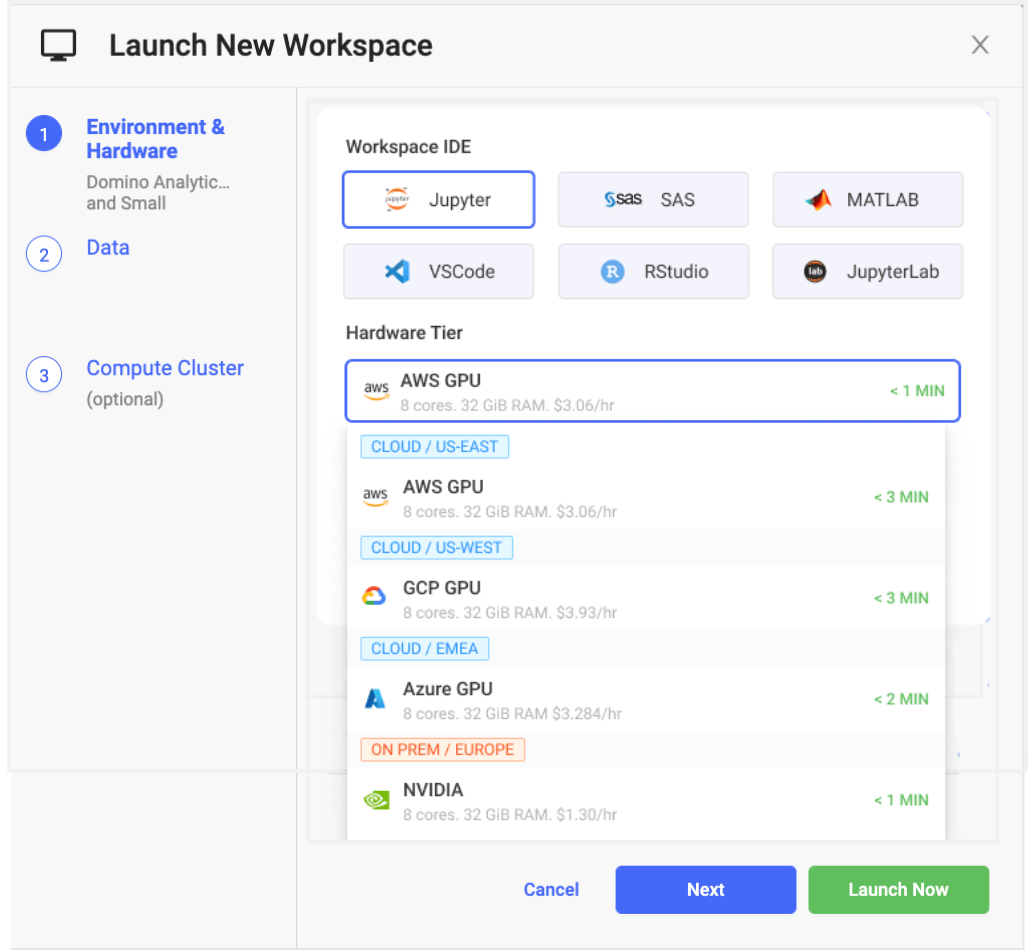Click '< 2 MIN' wait time for Azure GPU

pos(901,699)
